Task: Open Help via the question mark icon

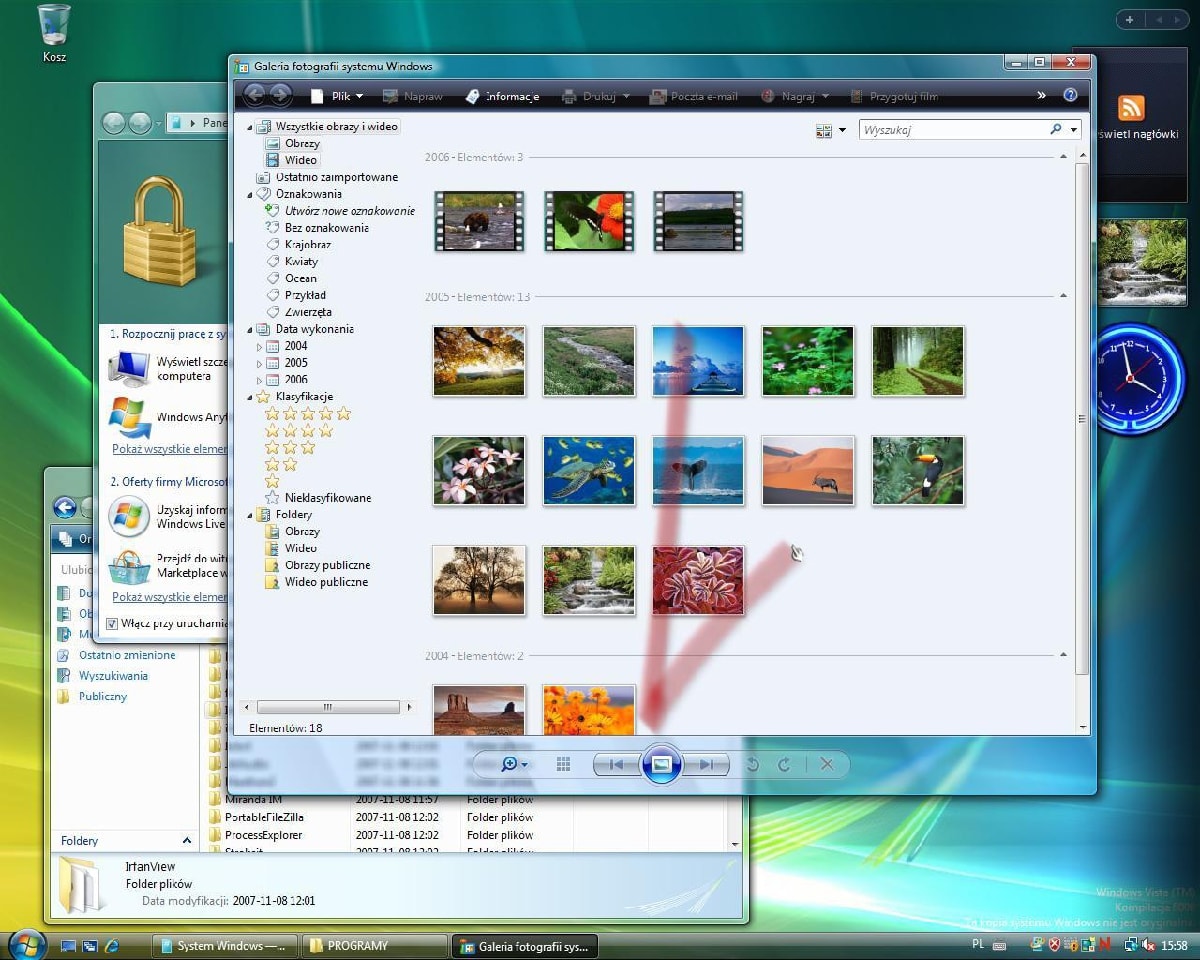Action: 1069,95
